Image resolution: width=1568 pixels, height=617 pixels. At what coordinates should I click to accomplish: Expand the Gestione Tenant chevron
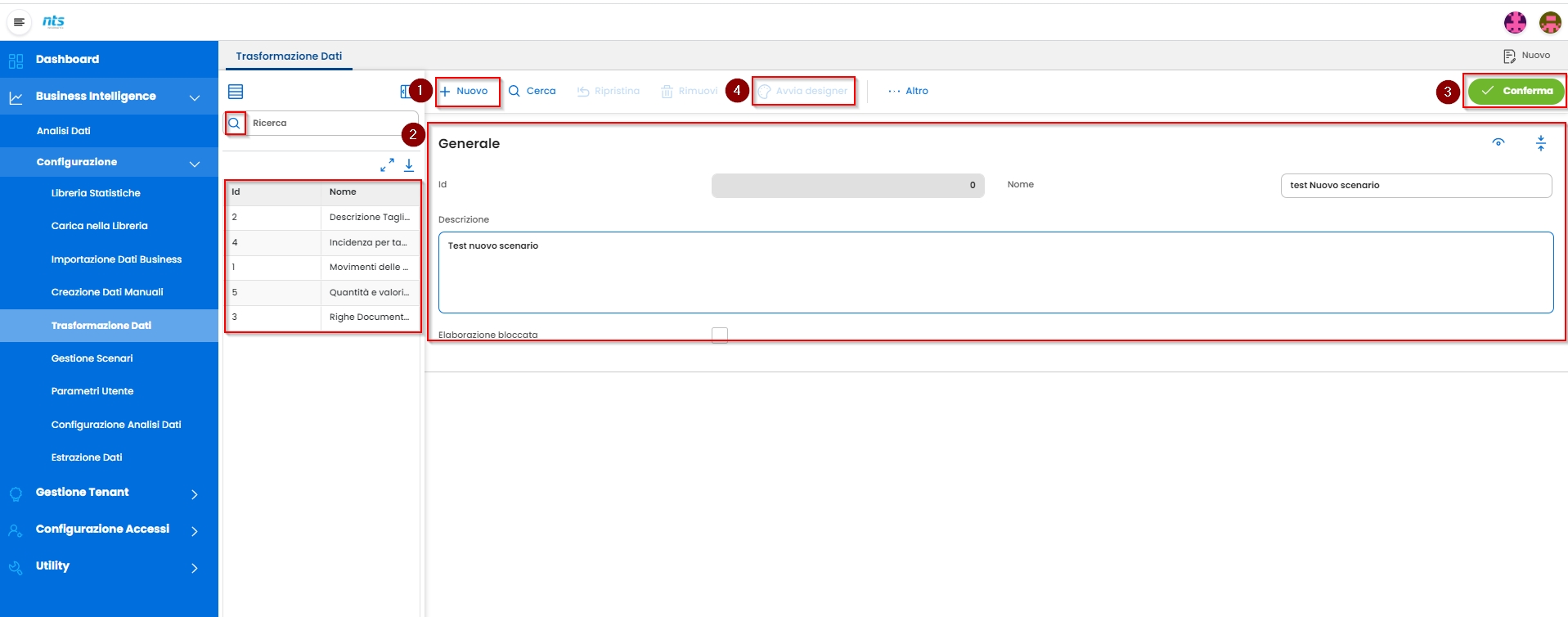coord(195,494)
